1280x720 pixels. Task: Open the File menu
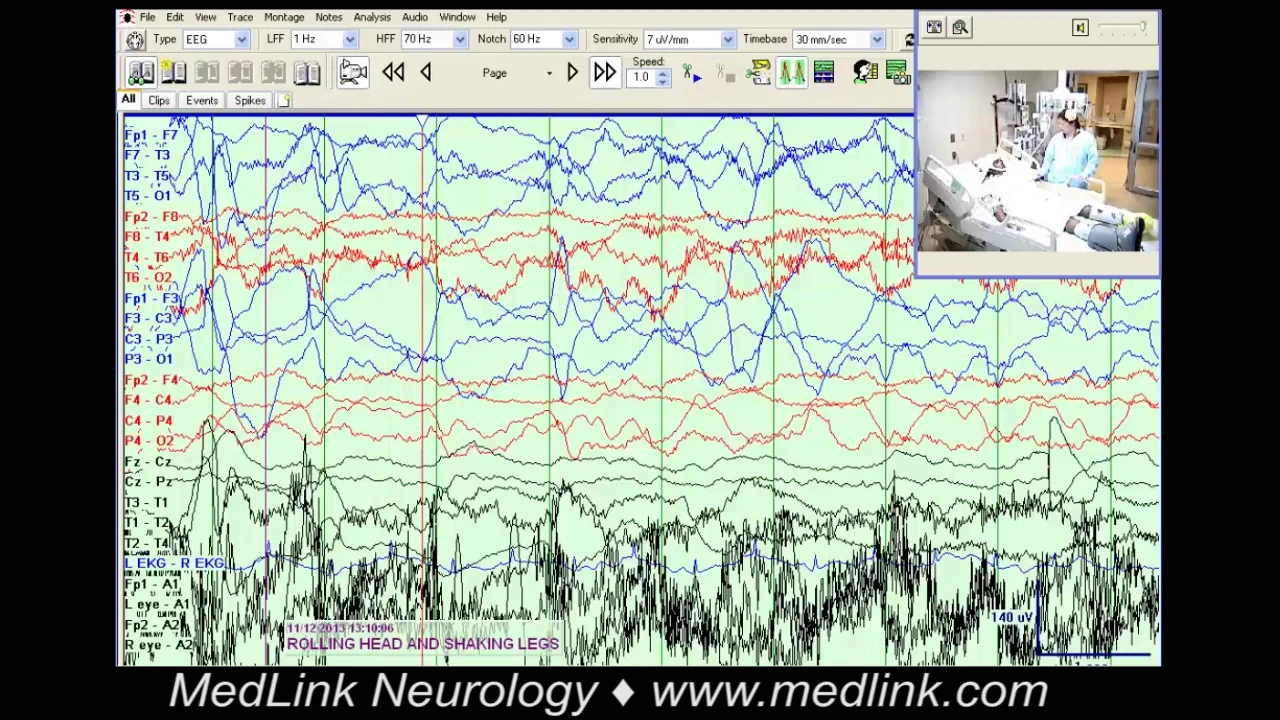147,17
